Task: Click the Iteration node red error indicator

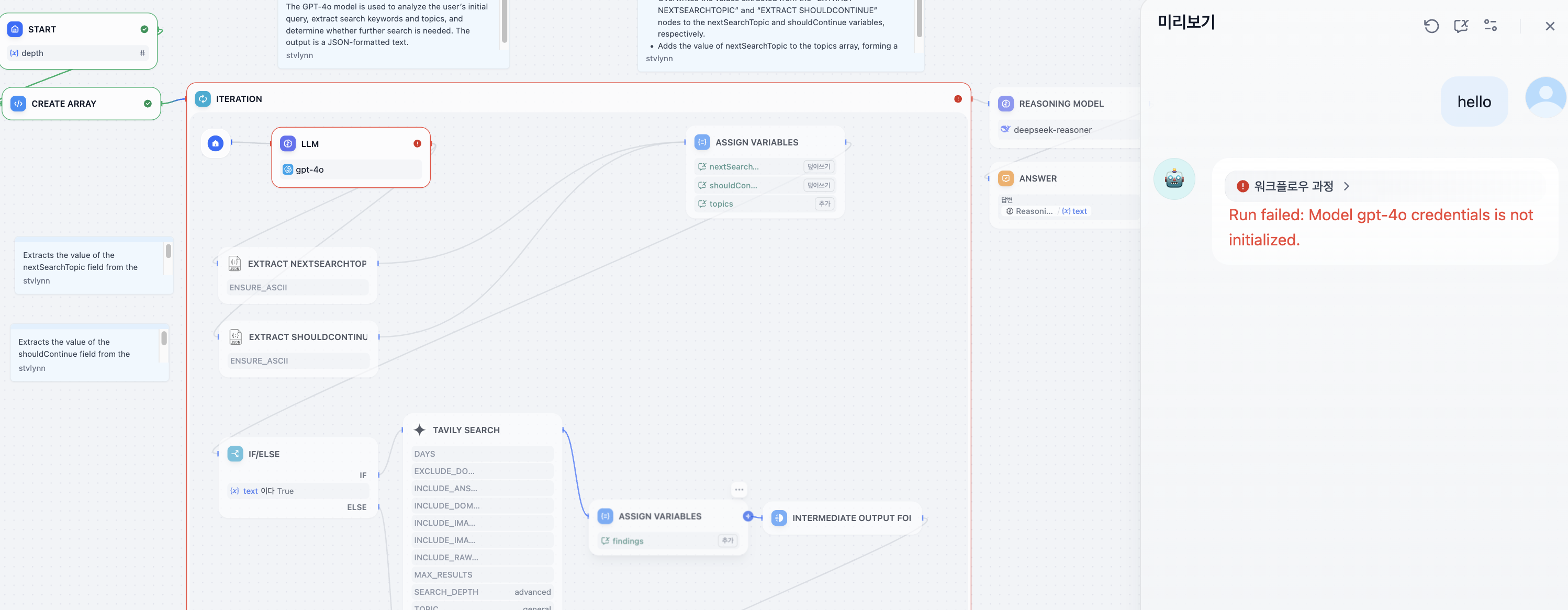Action: [x=957, y=99]
